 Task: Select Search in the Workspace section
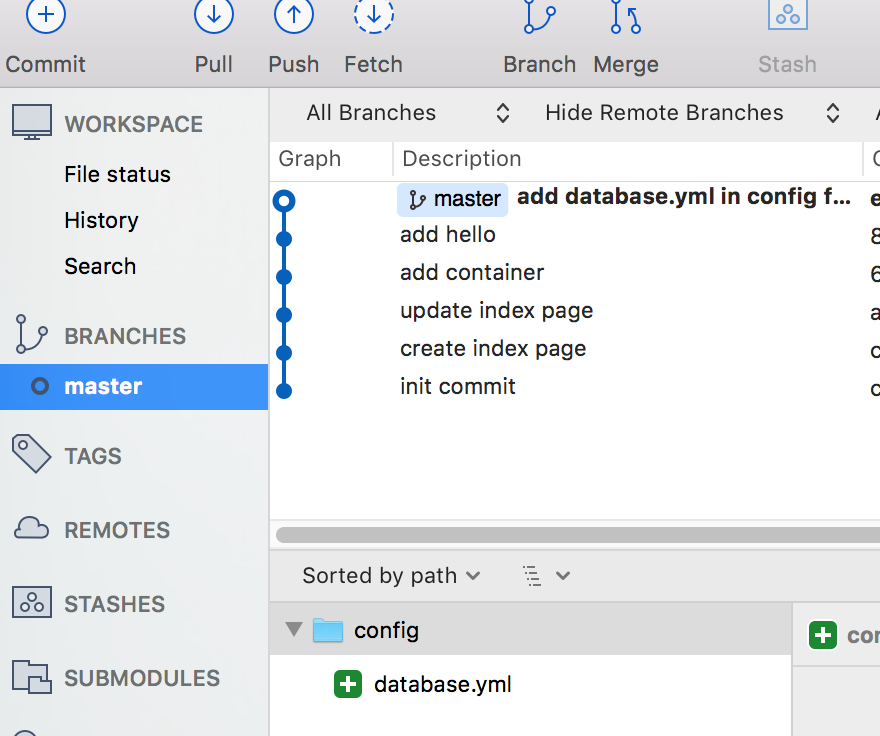click(x=100, y=266)
